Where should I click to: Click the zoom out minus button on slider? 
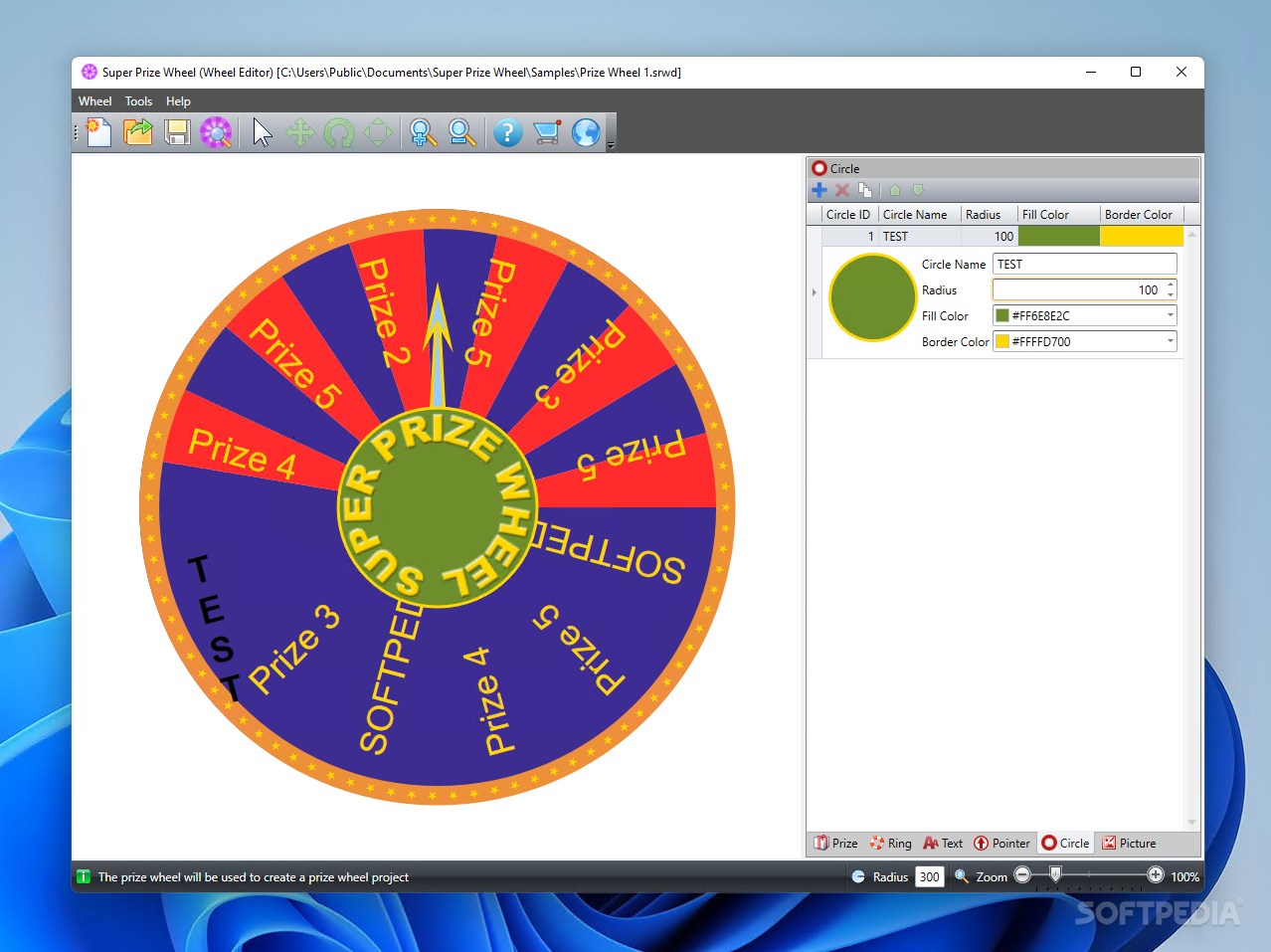click(1022, 875)
